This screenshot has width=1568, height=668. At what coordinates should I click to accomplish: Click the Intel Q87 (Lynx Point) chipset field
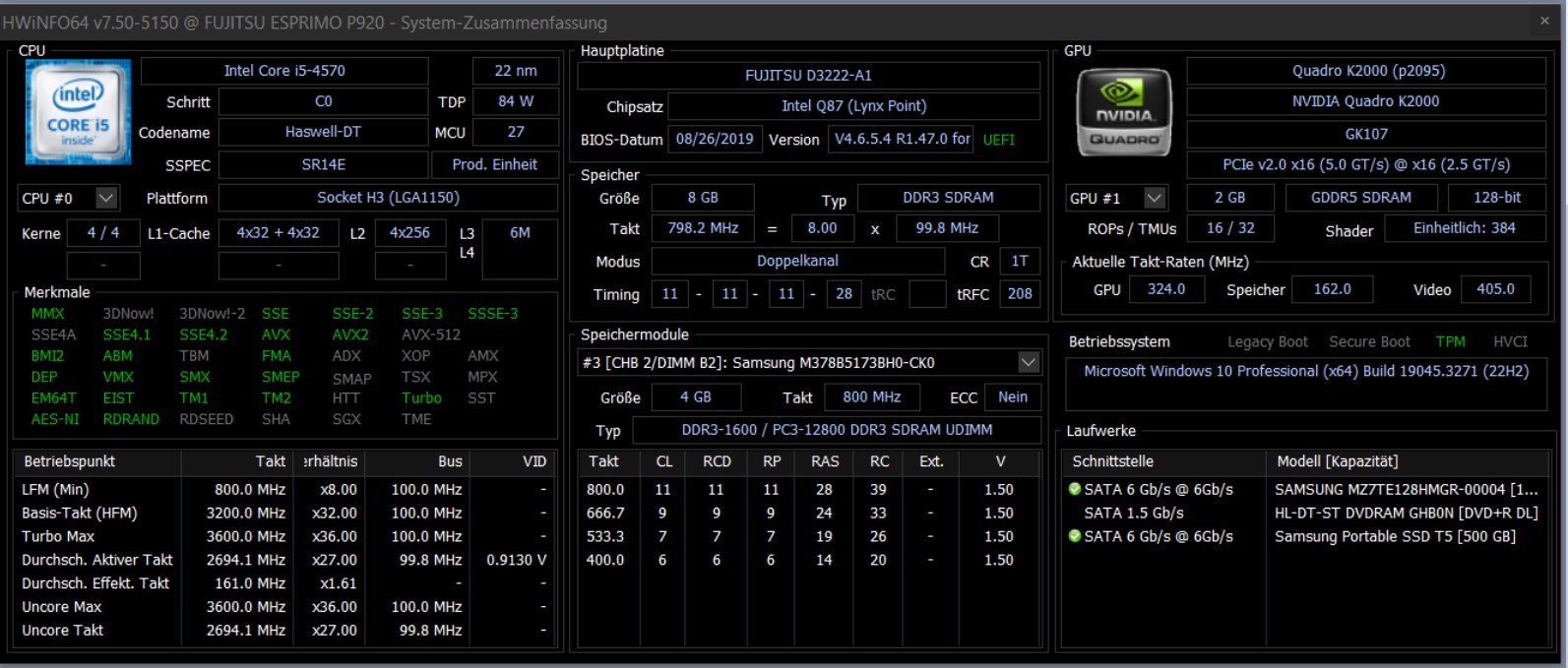(853, 106)
